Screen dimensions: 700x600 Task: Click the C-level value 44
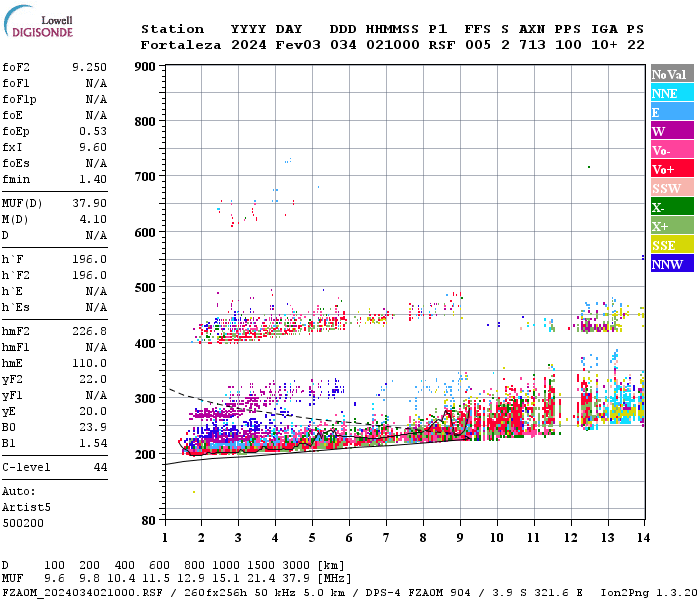click(100, 467)
